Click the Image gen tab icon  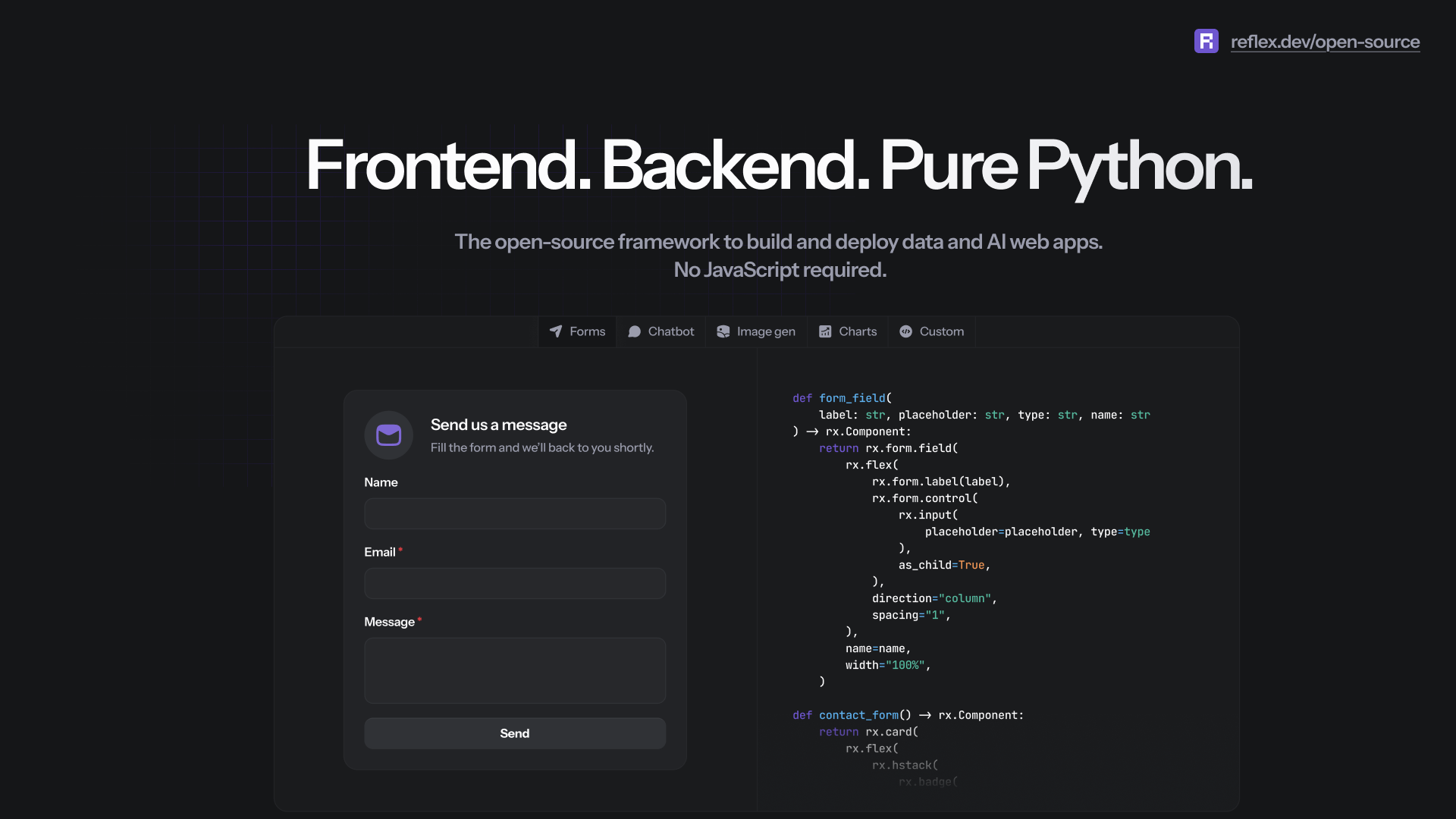(723, 331)
